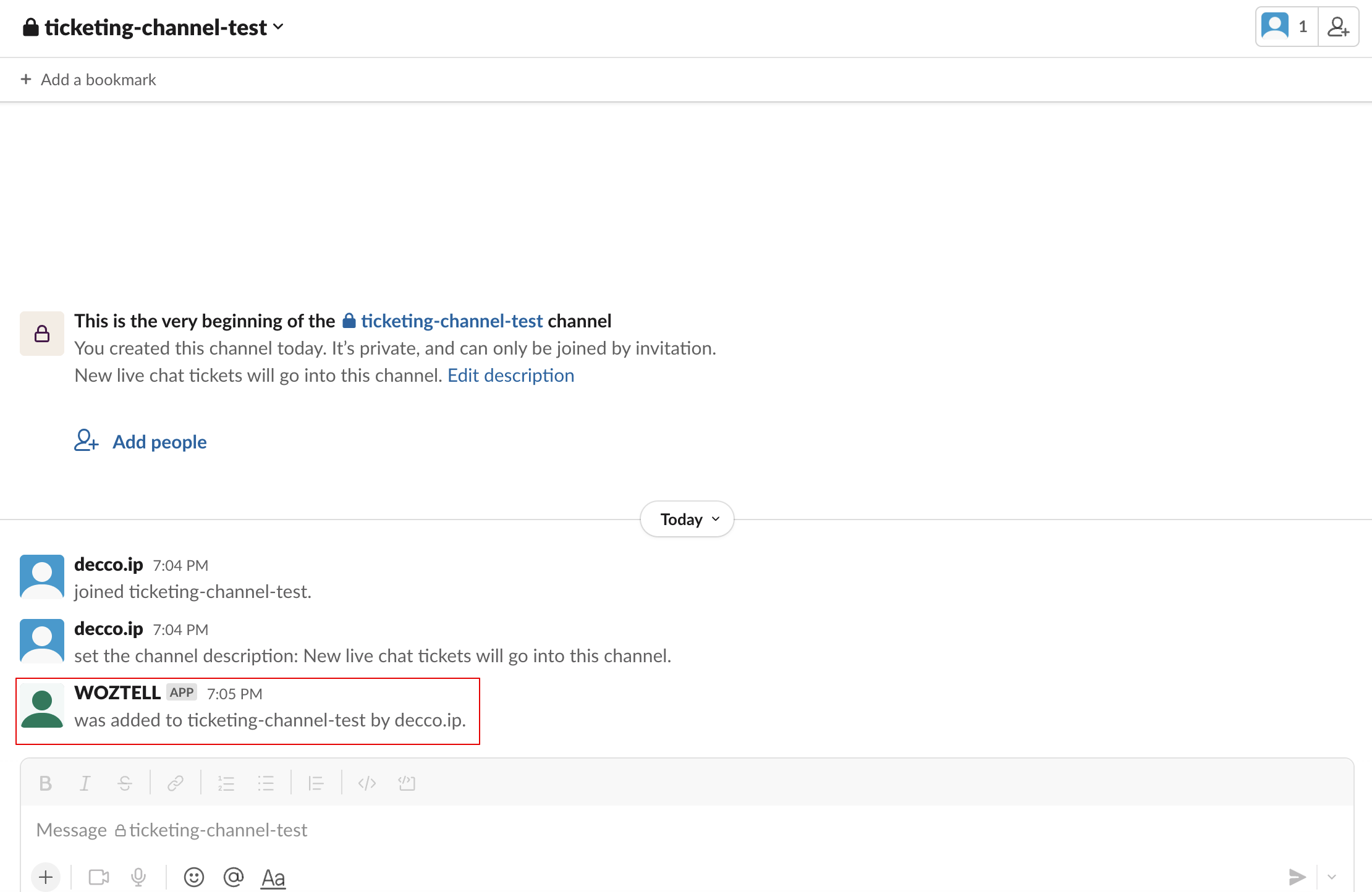This screenshot has height=892, width=1372.
Task: Click Edit description link
Action: coord(510,376)
